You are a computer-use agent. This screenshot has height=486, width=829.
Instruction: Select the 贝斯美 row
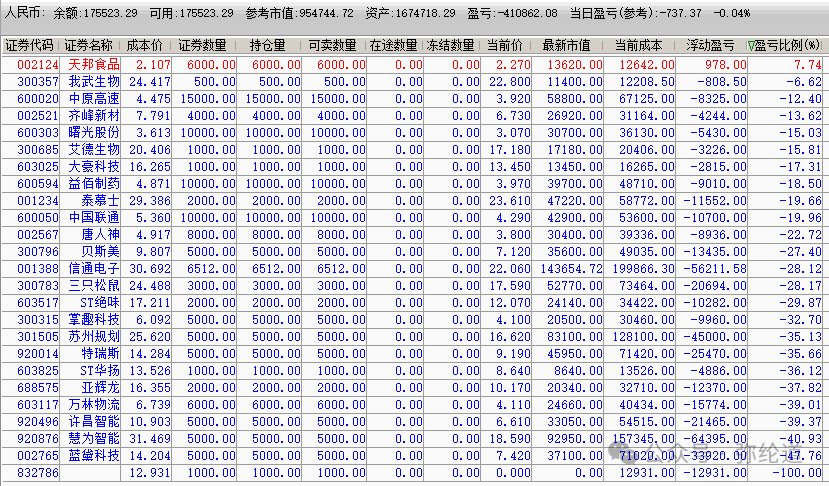(x=412, y=251)
